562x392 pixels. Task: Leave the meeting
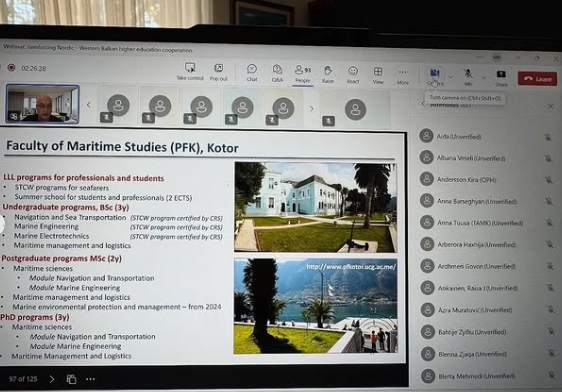(537, 79)
